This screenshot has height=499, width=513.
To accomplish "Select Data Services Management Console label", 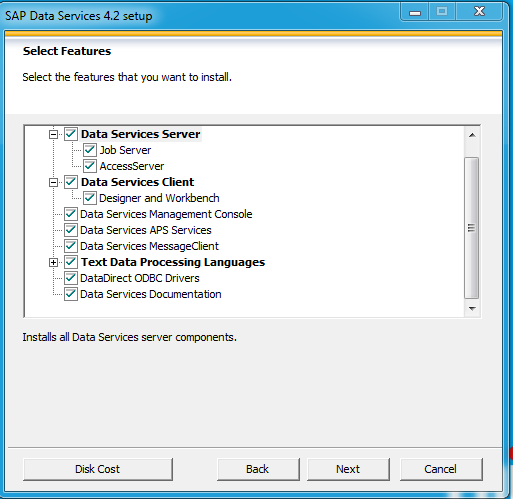I will (166, 214).
